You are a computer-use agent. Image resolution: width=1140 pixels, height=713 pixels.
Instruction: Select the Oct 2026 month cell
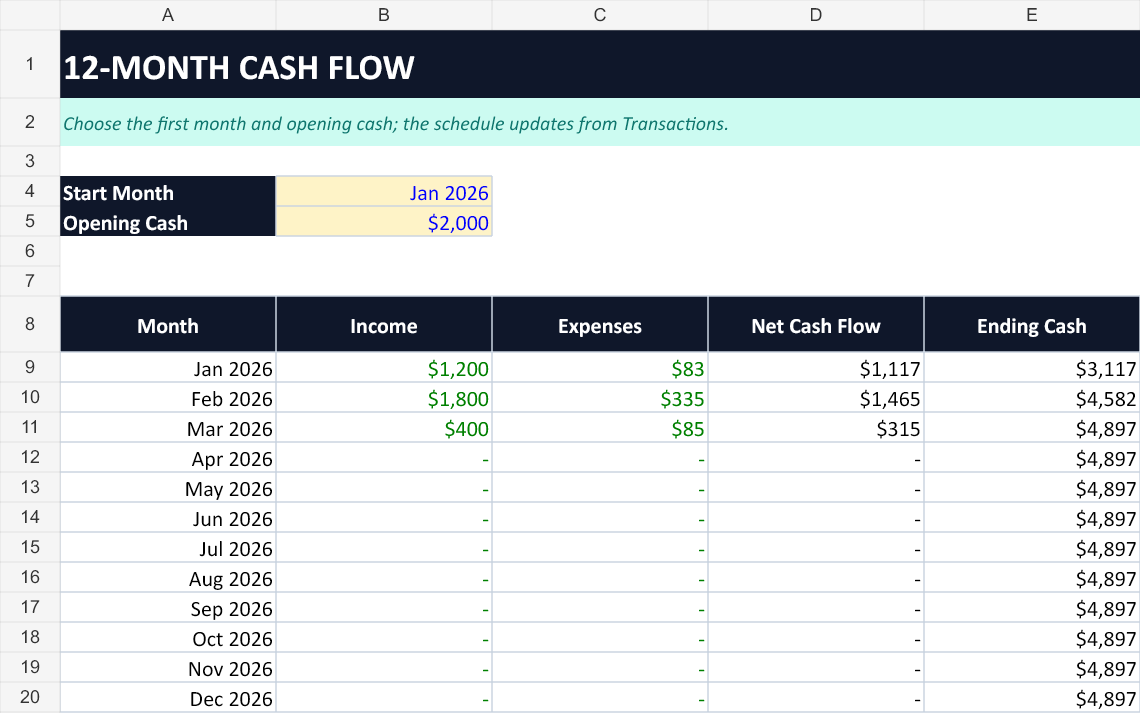[x=168, y=637]
